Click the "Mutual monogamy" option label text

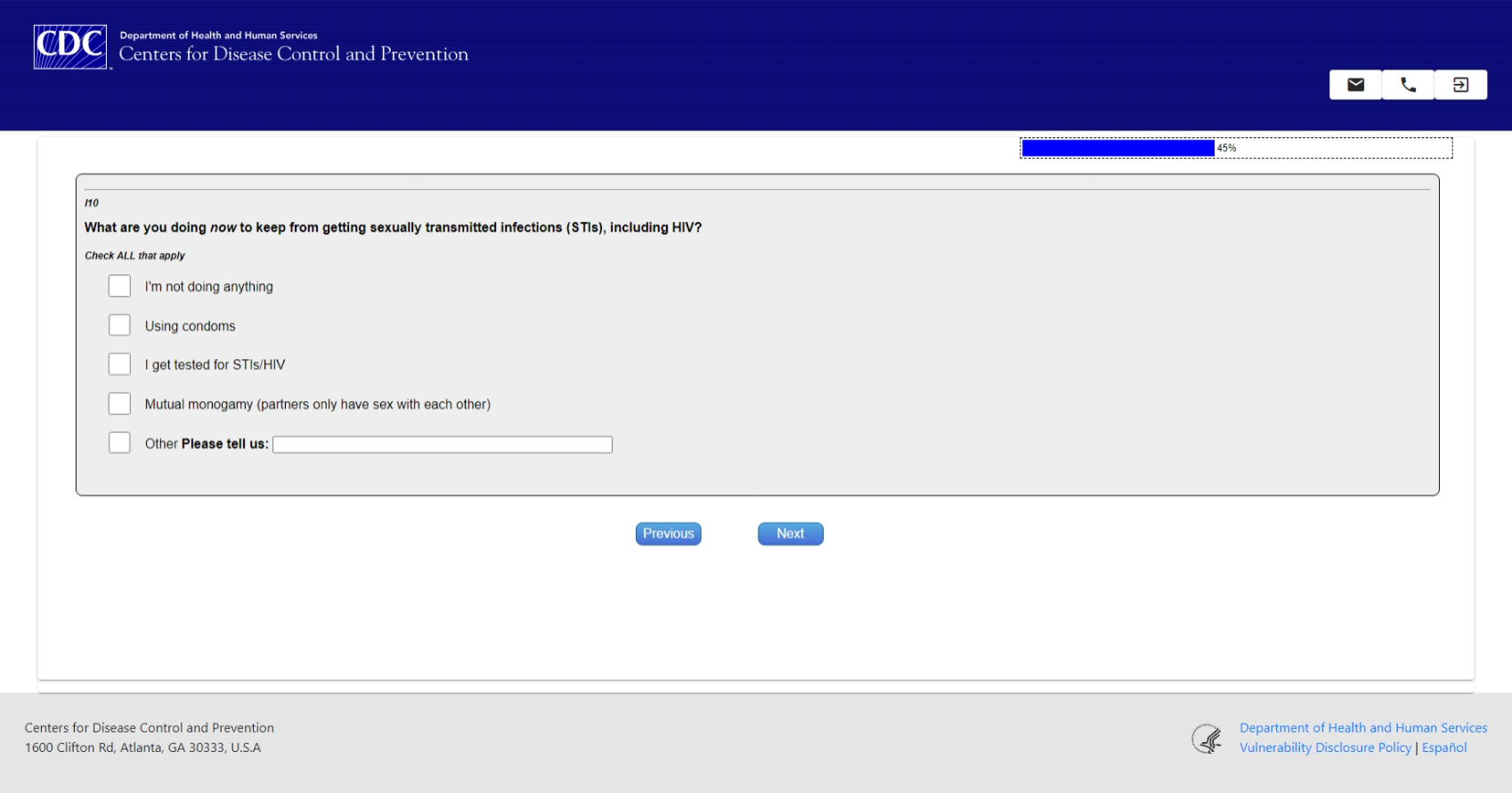pos(318,405)
